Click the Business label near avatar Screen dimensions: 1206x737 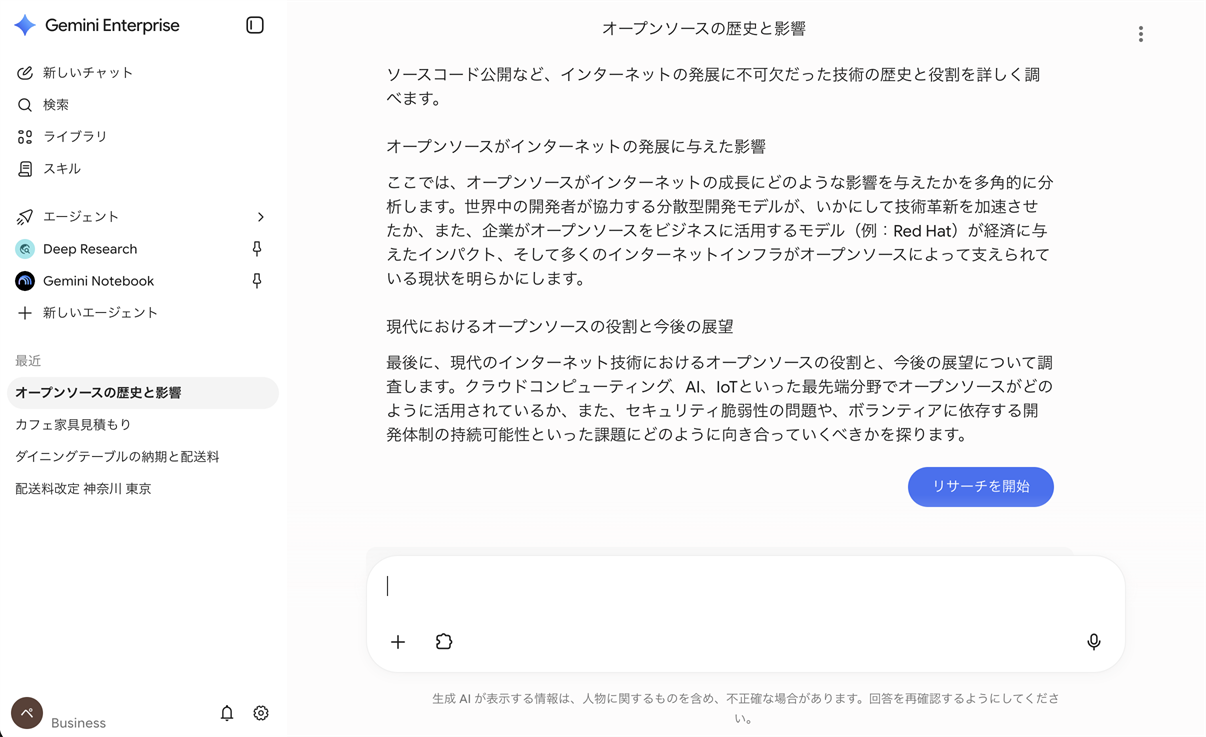(x=78, y=723)
